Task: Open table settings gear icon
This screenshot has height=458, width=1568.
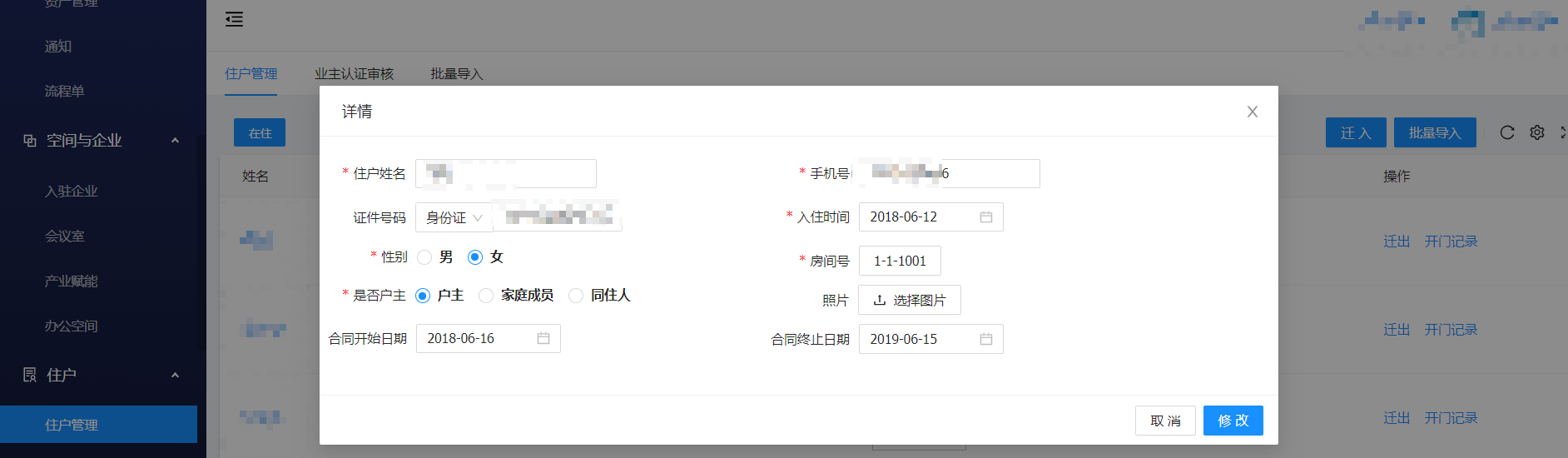Action: [1536, 132]
